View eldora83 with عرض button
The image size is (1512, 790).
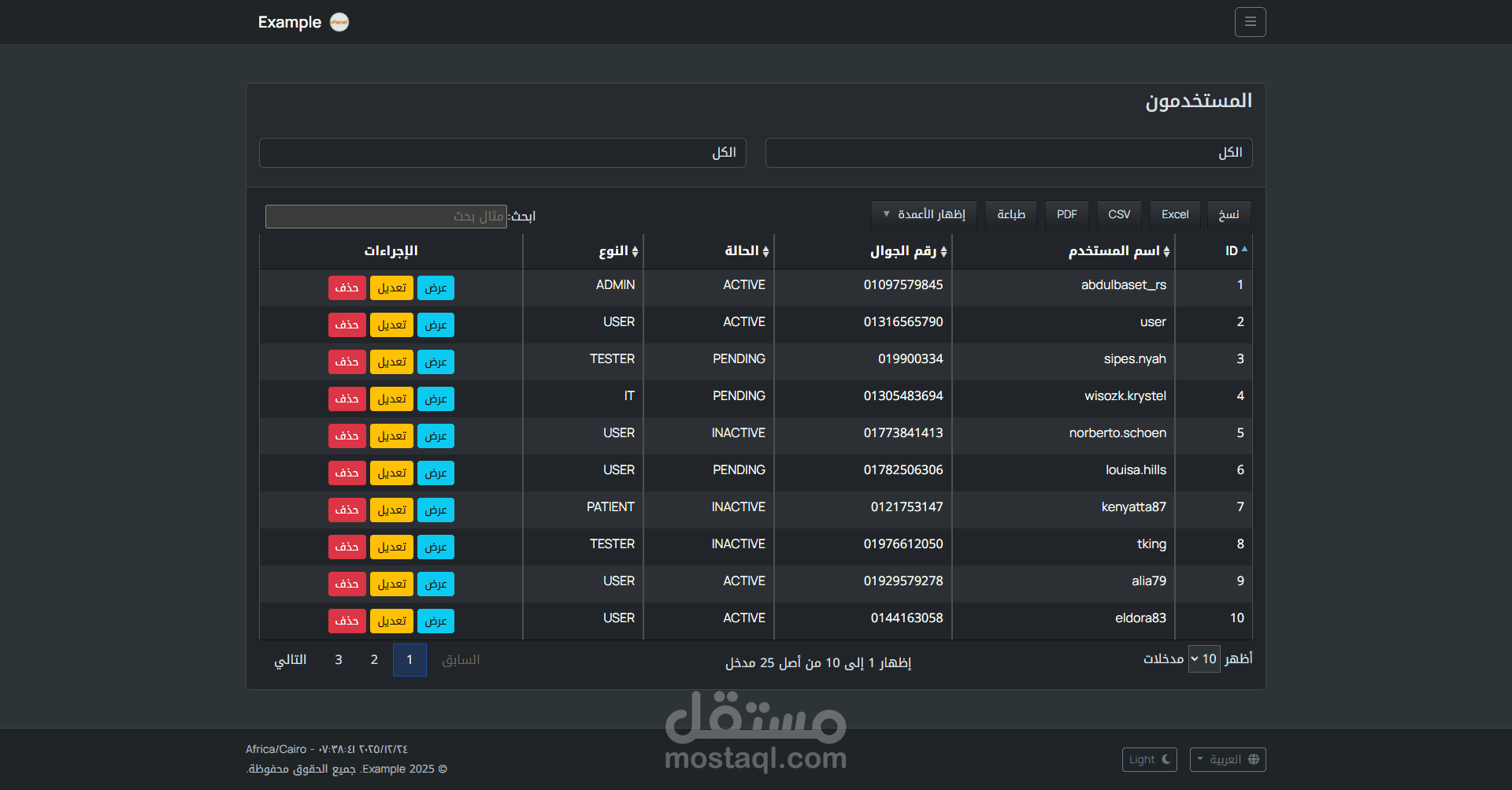pyautogui.click(x=435, y=621)
